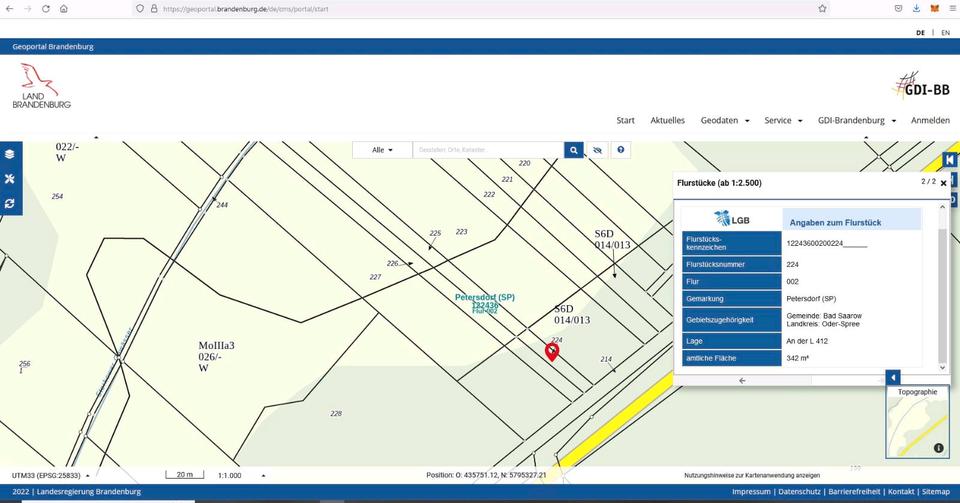Open the Aktuelles menu item
960x503 pixels.
point(667,120)
